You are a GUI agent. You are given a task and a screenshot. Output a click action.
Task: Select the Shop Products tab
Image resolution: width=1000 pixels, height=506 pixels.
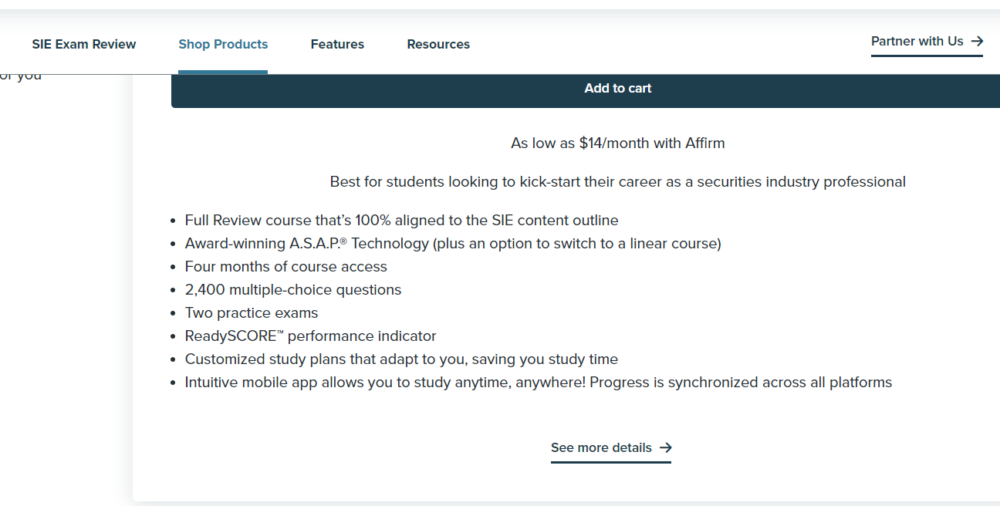(223, 44)
